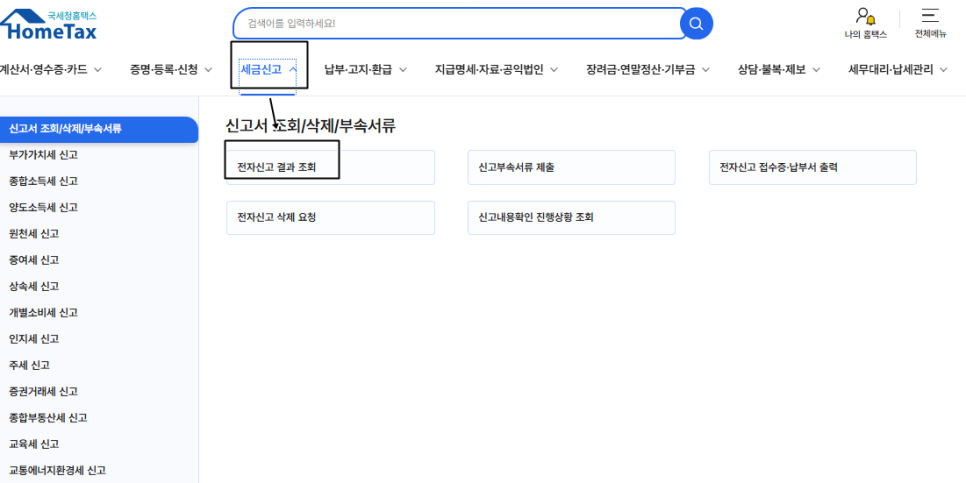
Task: Open the 세금신고 menu
Action: pyautogui.click(x=261, y=70)
